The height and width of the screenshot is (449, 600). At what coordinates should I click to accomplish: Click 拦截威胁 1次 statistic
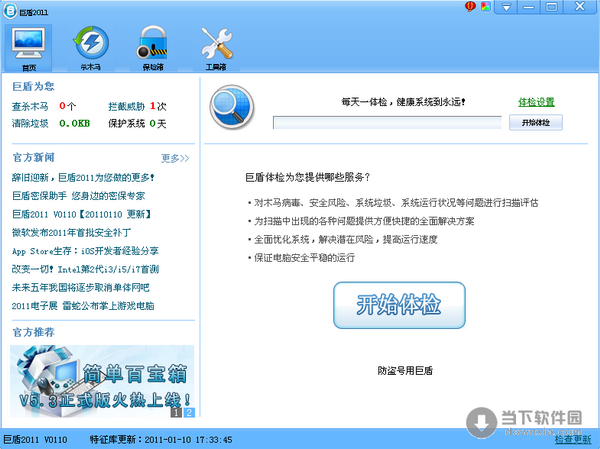137,106
